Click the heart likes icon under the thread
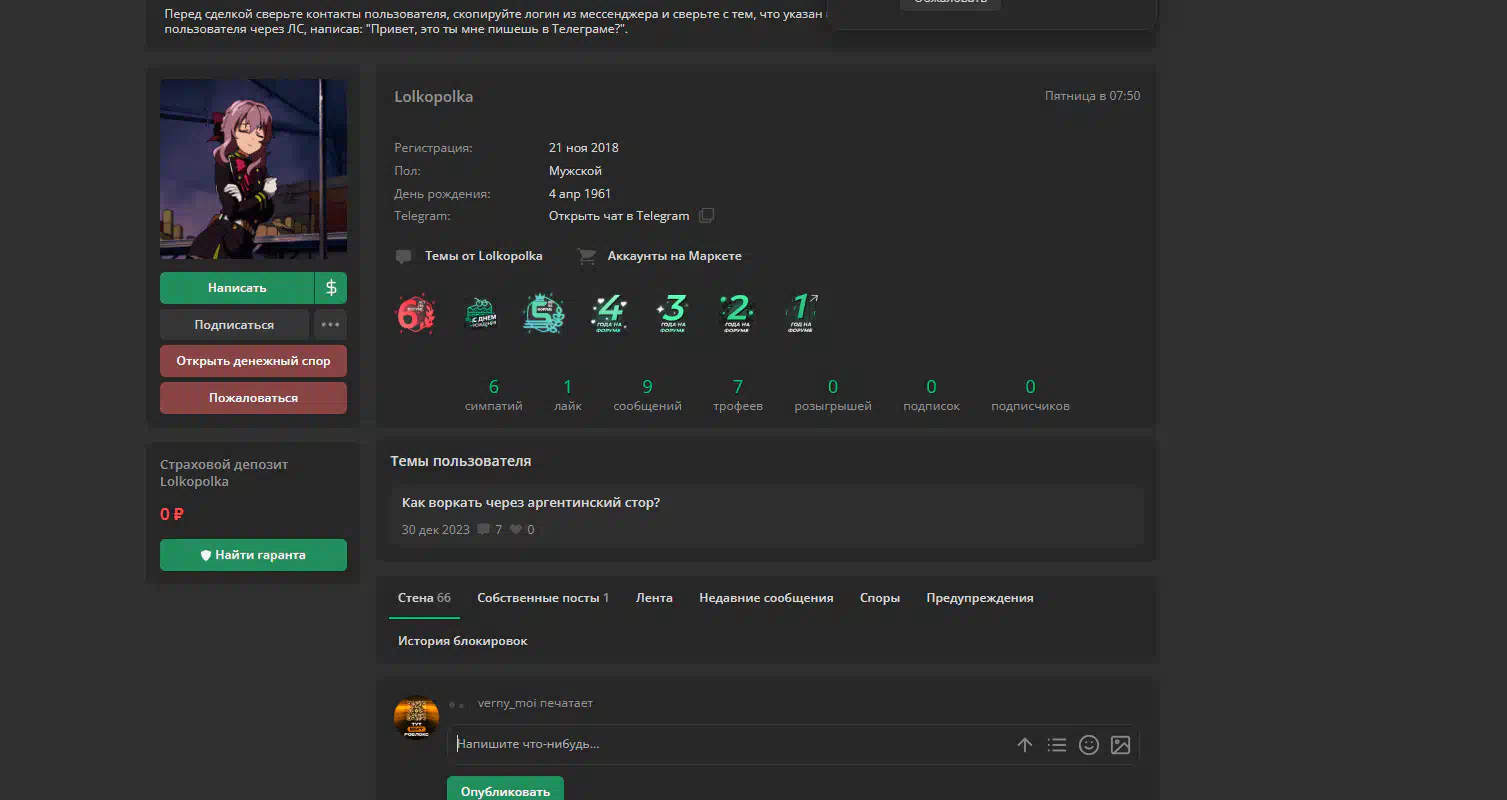1507x800 pixels. (x=516, y=530)
